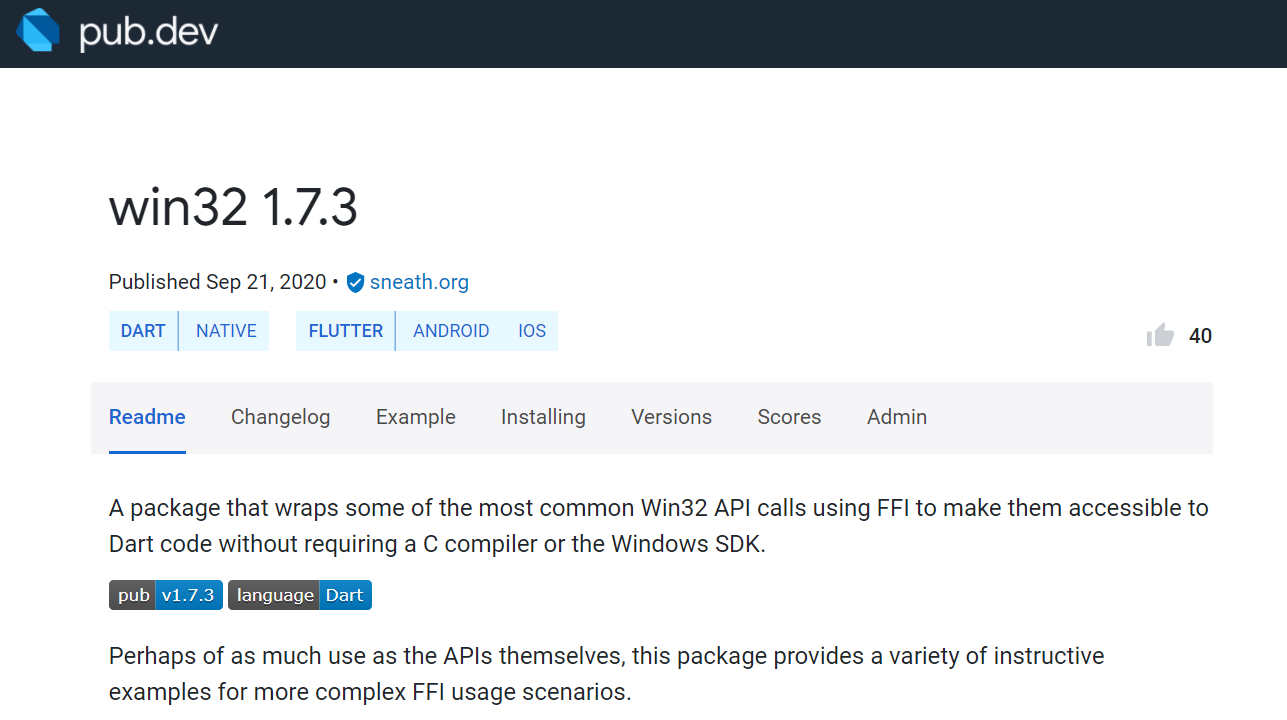Click the Dart logo icon in header
Screen dimensions: 1287x720
point(37,29)
